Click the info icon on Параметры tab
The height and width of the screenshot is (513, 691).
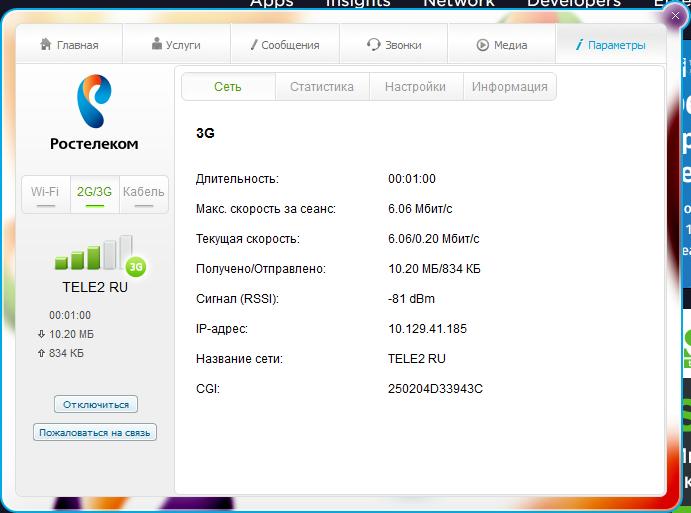tap(580, 45)
